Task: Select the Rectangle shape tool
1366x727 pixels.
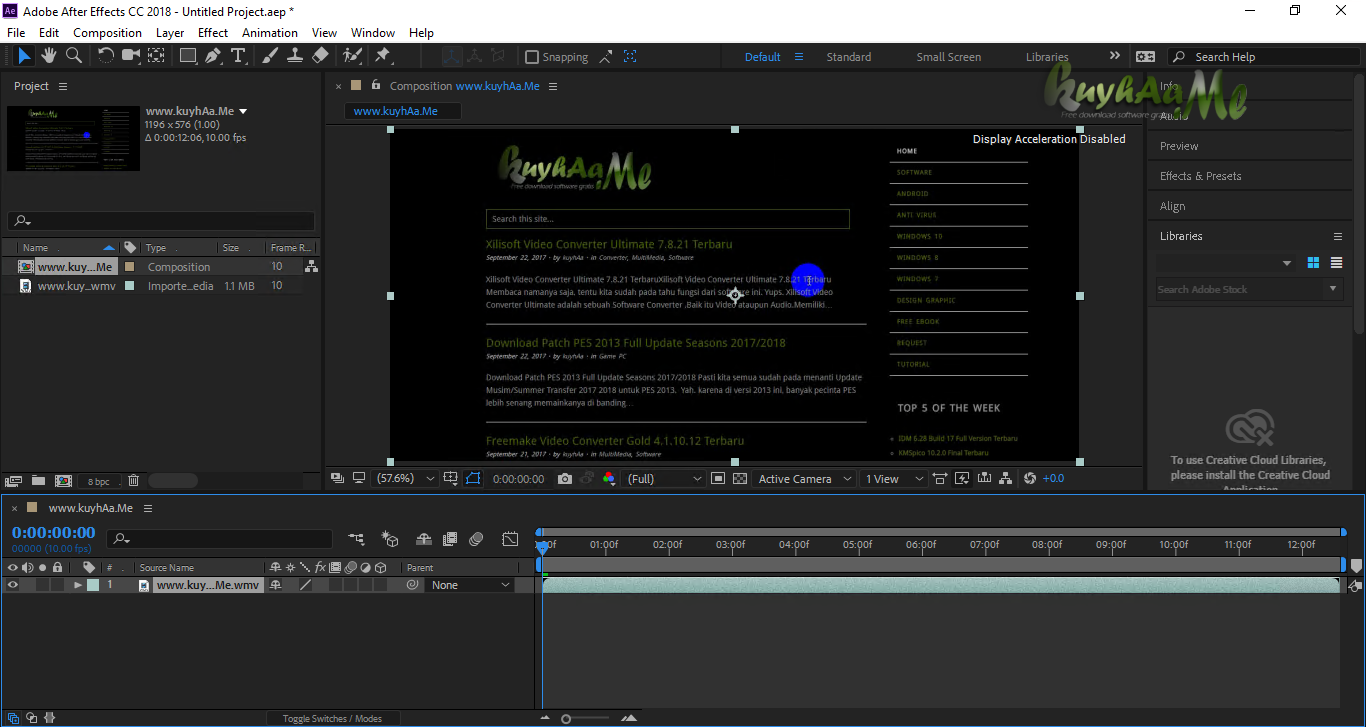Action: click(x=188, y=56)
